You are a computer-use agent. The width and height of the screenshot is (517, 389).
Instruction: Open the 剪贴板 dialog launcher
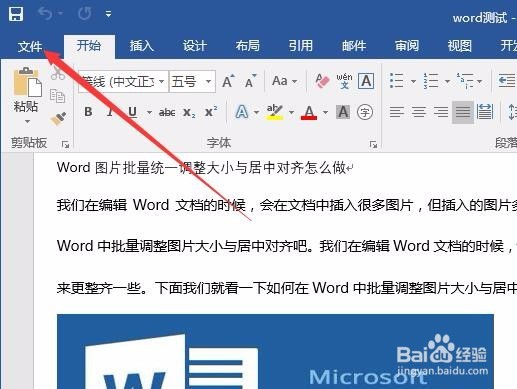[x=65, y=144]
